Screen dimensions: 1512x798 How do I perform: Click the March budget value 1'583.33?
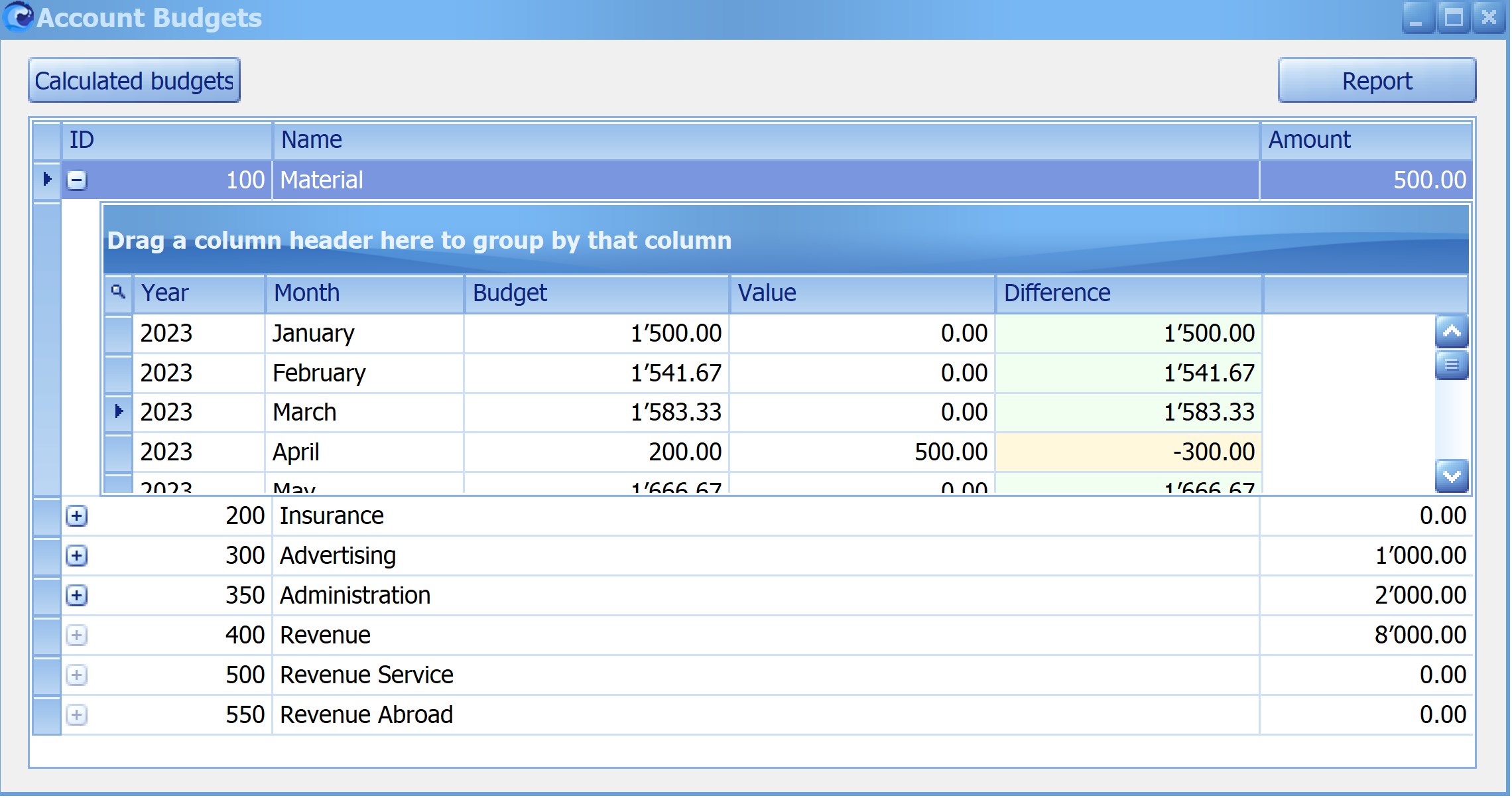[x=597, y=413]
